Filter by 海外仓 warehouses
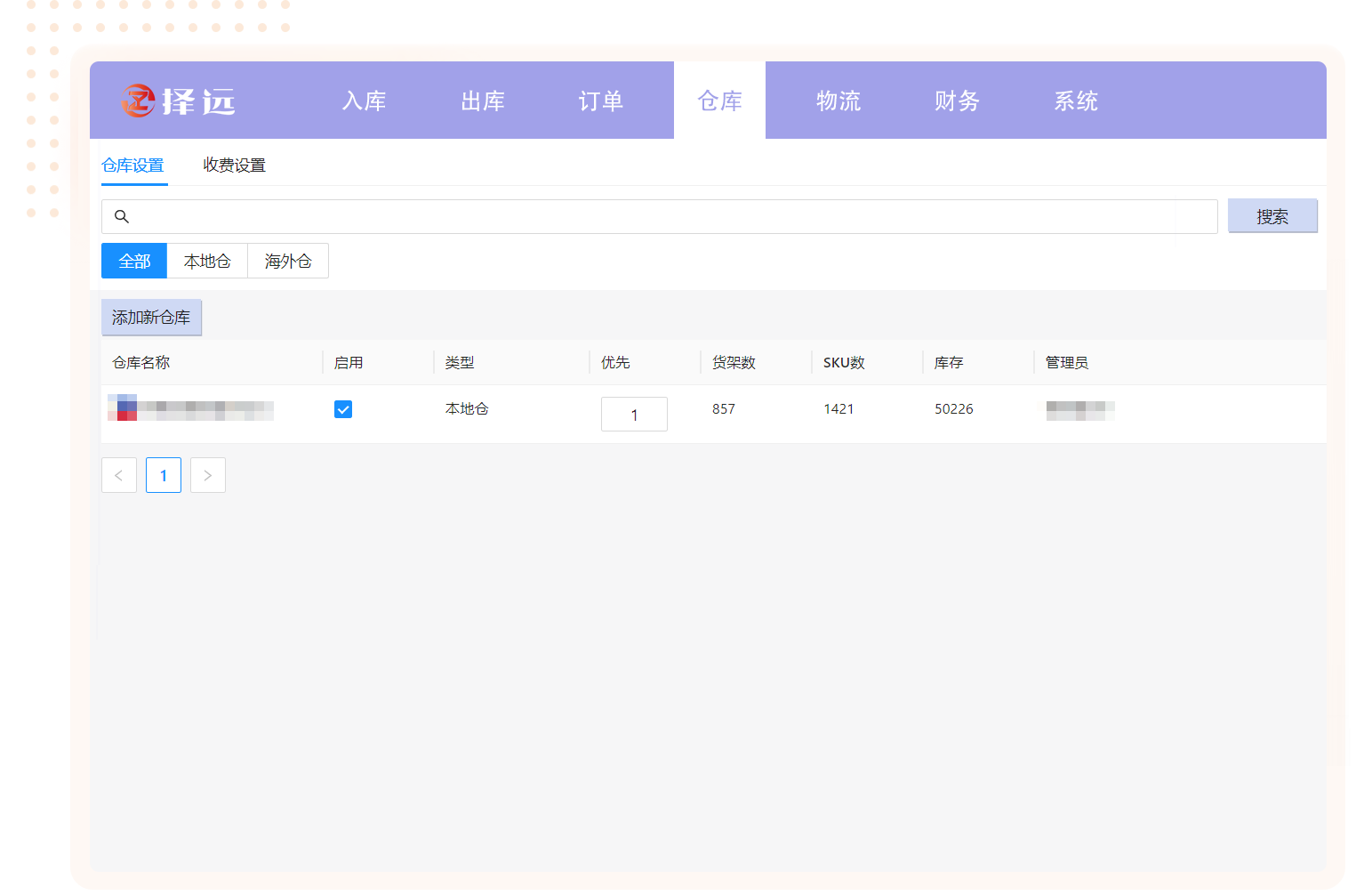 click(x=288, y=261)
